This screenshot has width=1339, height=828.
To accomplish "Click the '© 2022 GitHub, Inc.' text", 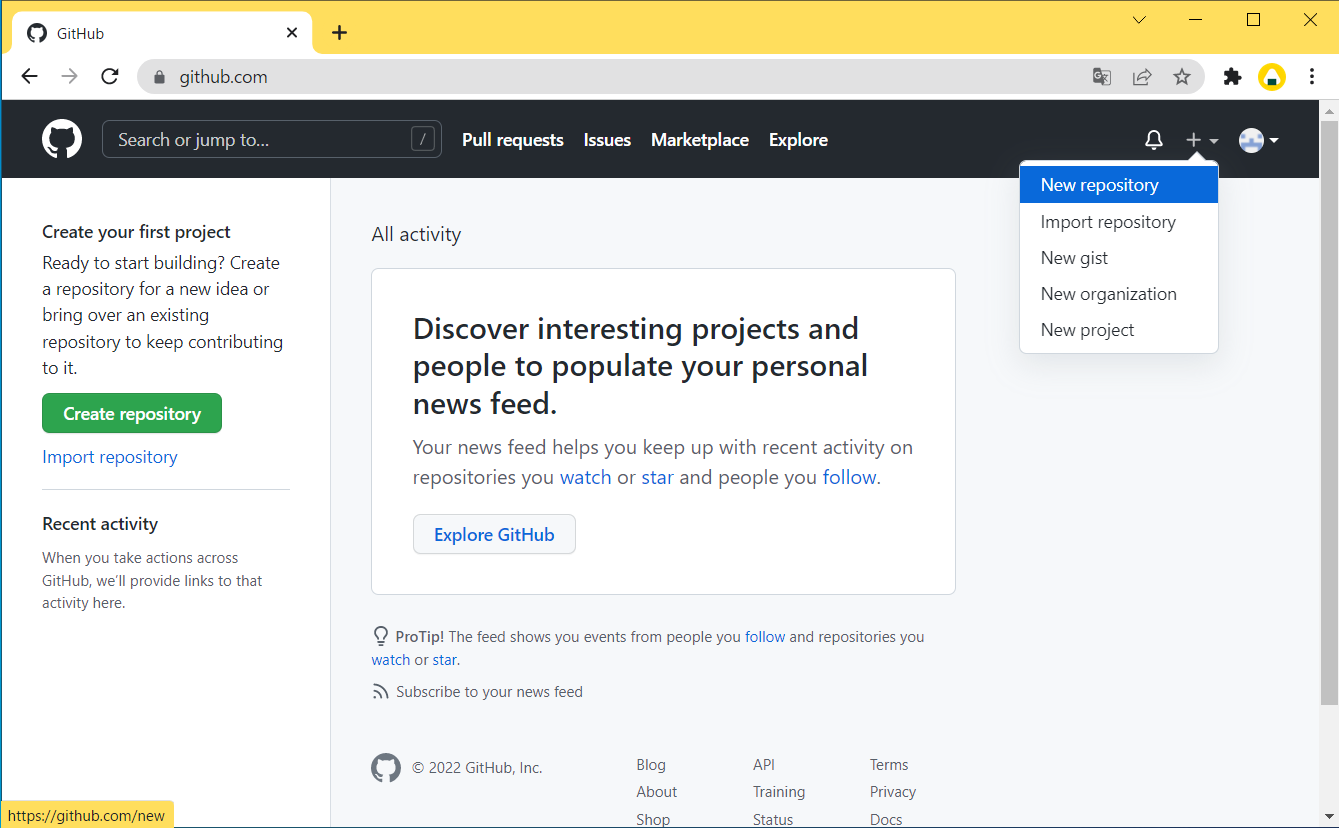I will (477, 768).
